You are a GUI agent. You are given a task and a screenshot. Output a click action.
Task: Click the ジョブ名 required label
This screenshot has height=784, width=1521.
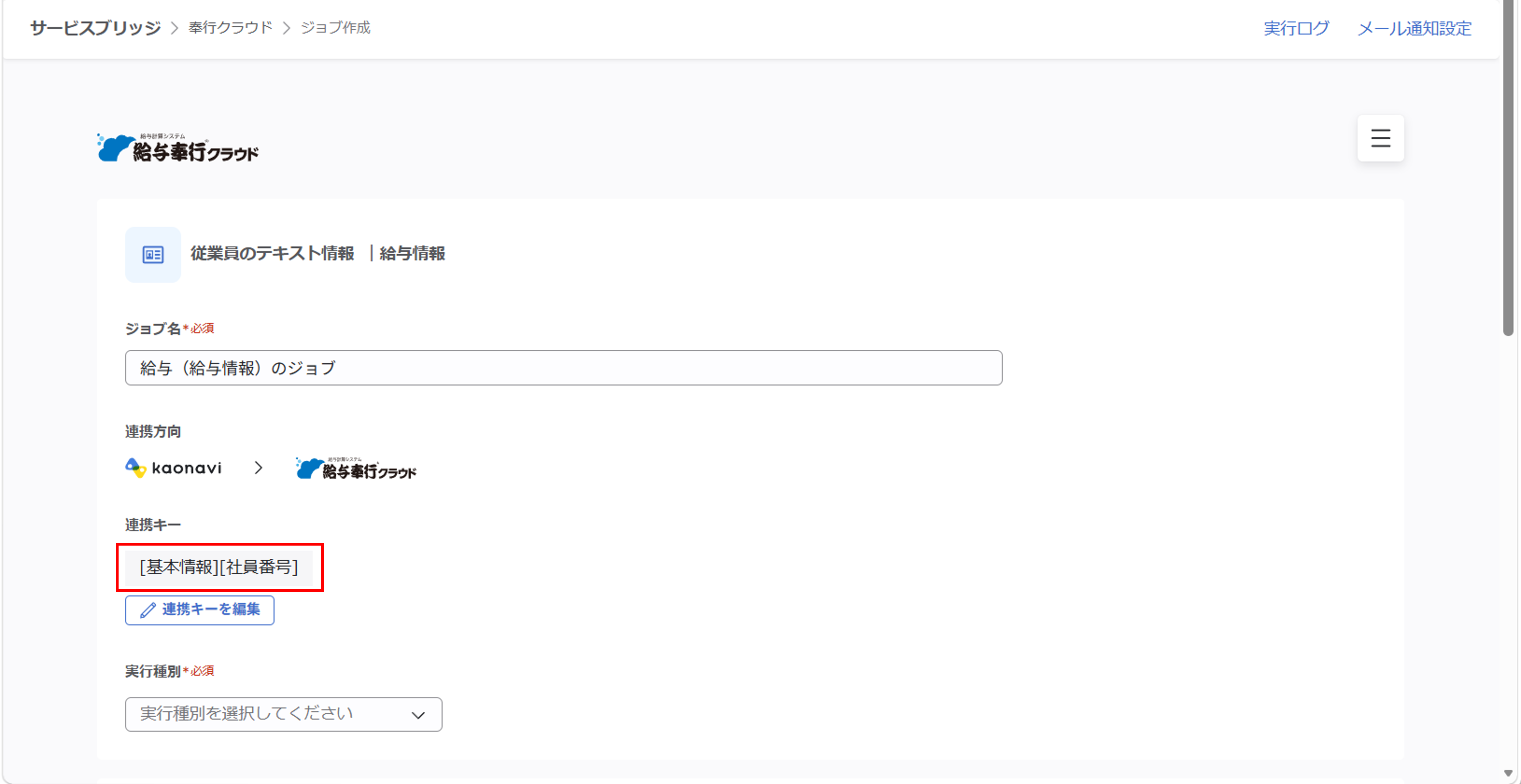169,329
